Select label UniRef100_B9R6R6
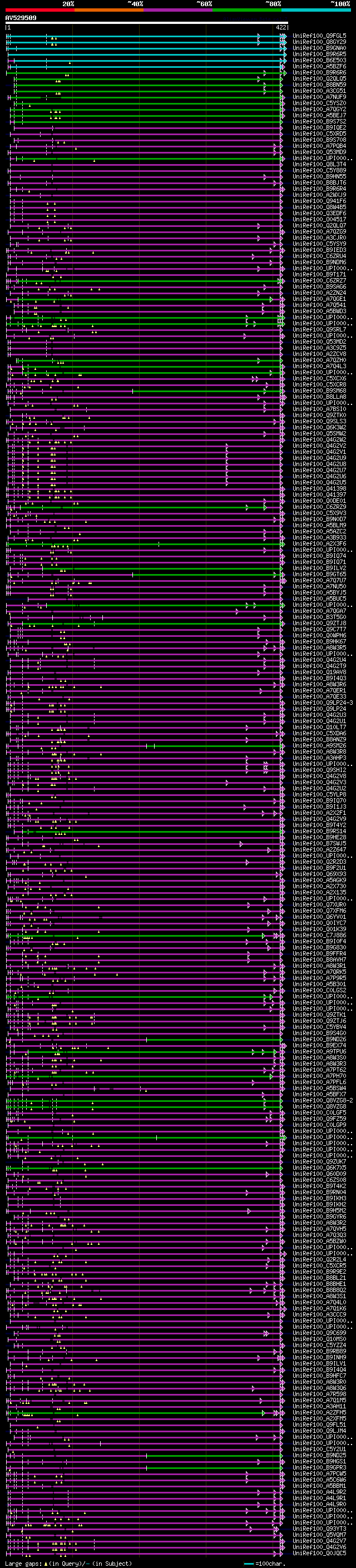Screen dimensions: 356x1568 click(319, 72)
